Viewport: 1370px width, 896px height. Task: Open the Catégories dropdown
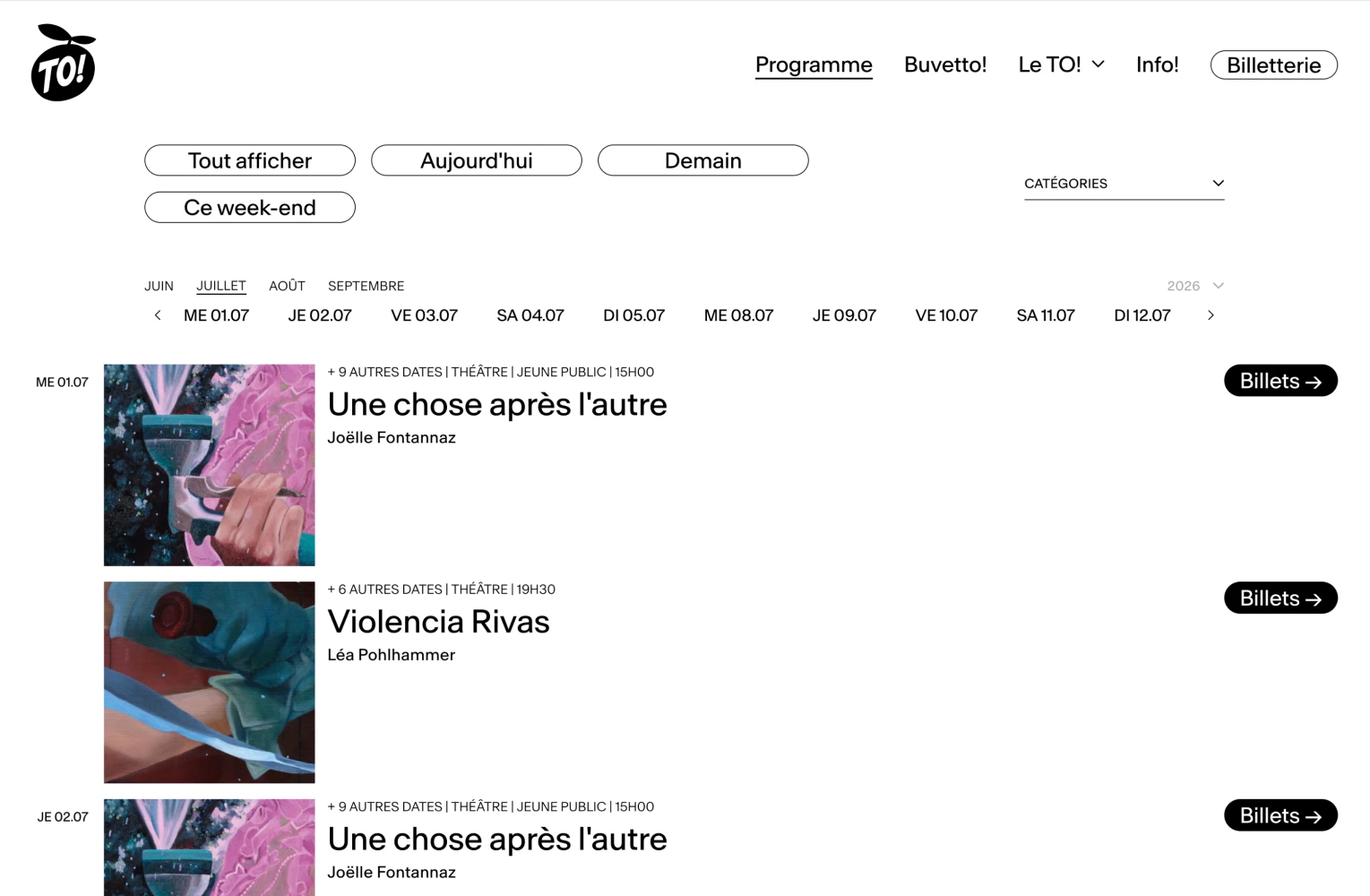(1124, 184)
